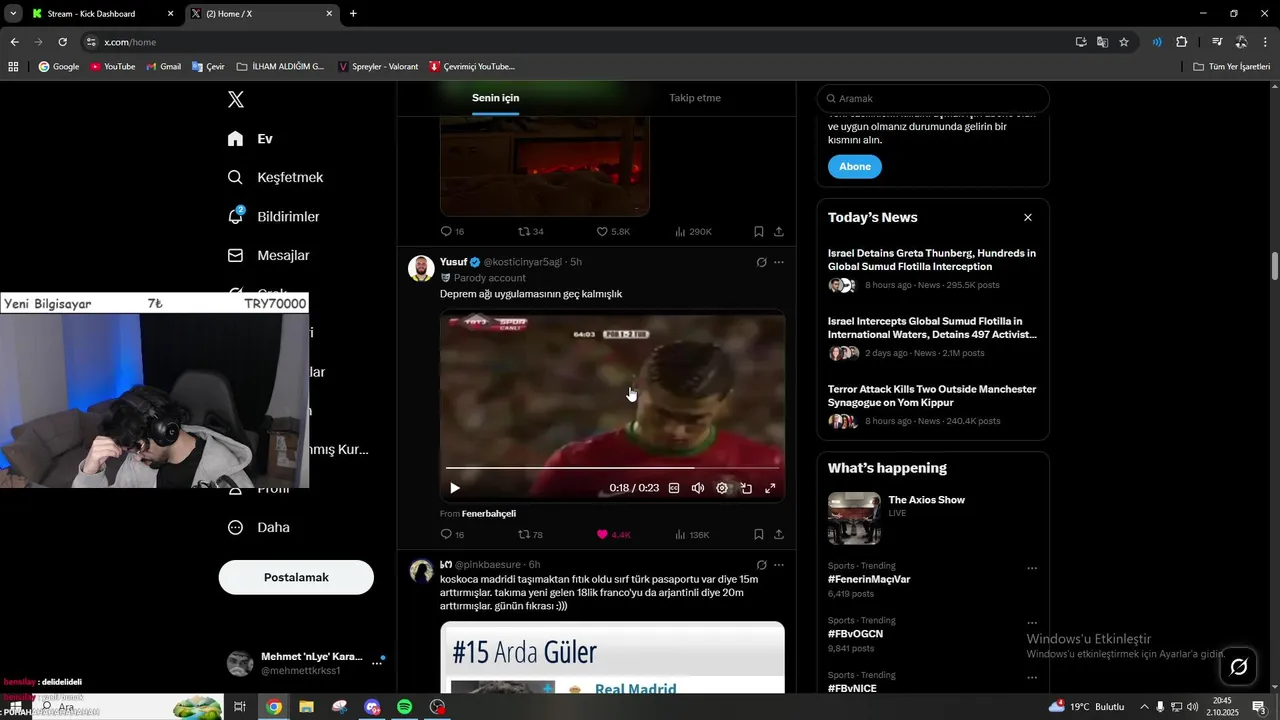
Task: Show hidden tray icons chevron
Action: (1144, 707)
